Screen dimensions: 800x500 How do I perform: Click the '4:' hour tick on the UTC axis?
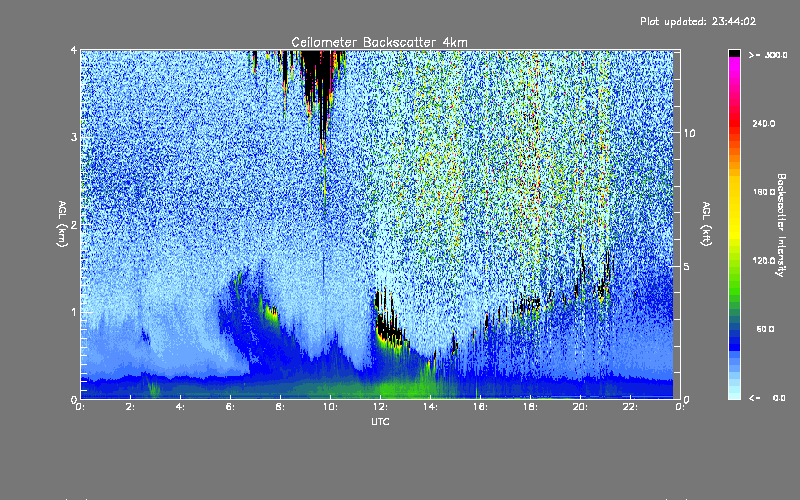point(181,407)
